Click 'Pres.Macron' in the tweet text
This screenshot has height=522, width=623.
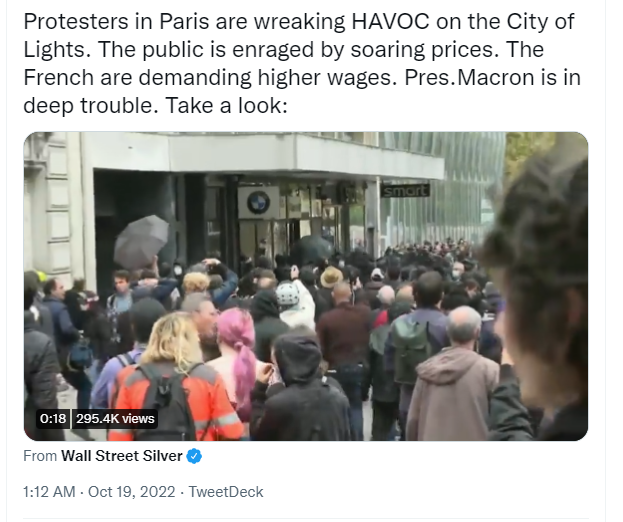[x=469, y=77]
